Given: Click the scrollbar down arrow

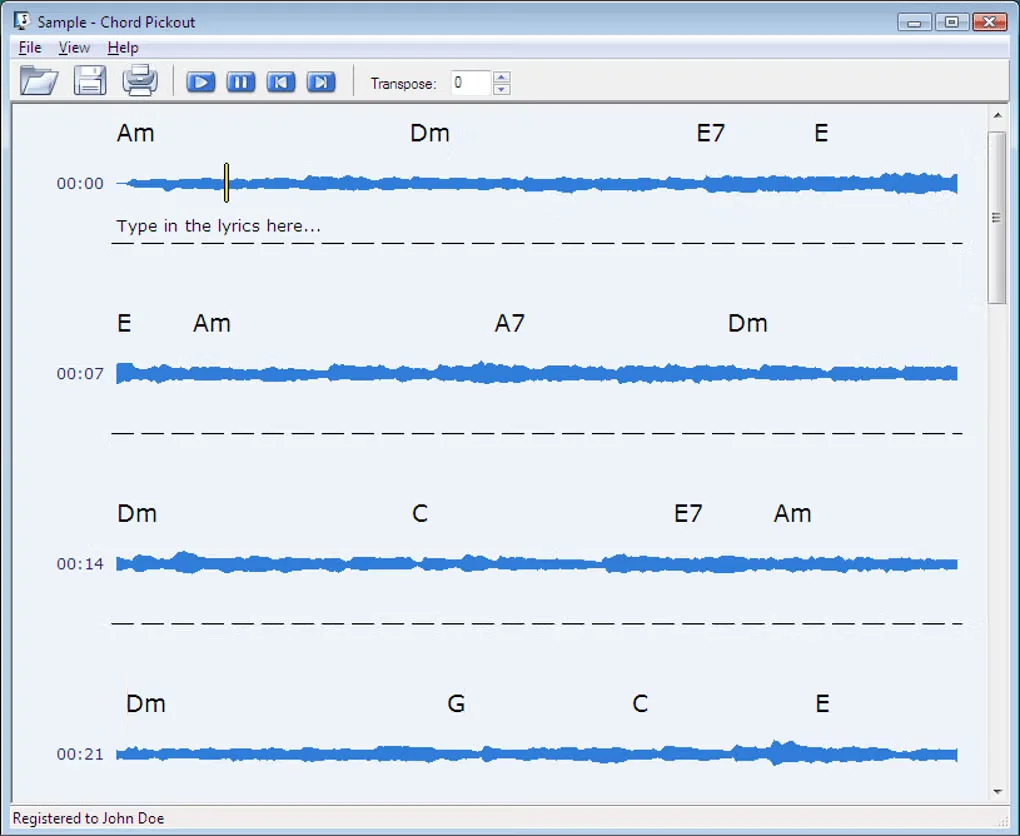Looking at the screenshot, I should point(997,792).
